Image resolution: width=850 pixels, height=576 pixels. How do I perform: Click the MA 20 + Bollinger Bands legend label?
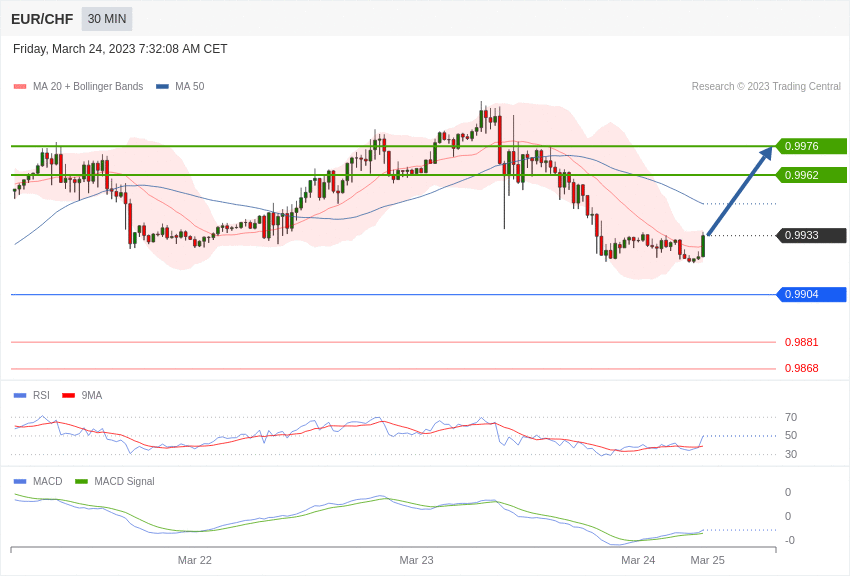(88, 86)
